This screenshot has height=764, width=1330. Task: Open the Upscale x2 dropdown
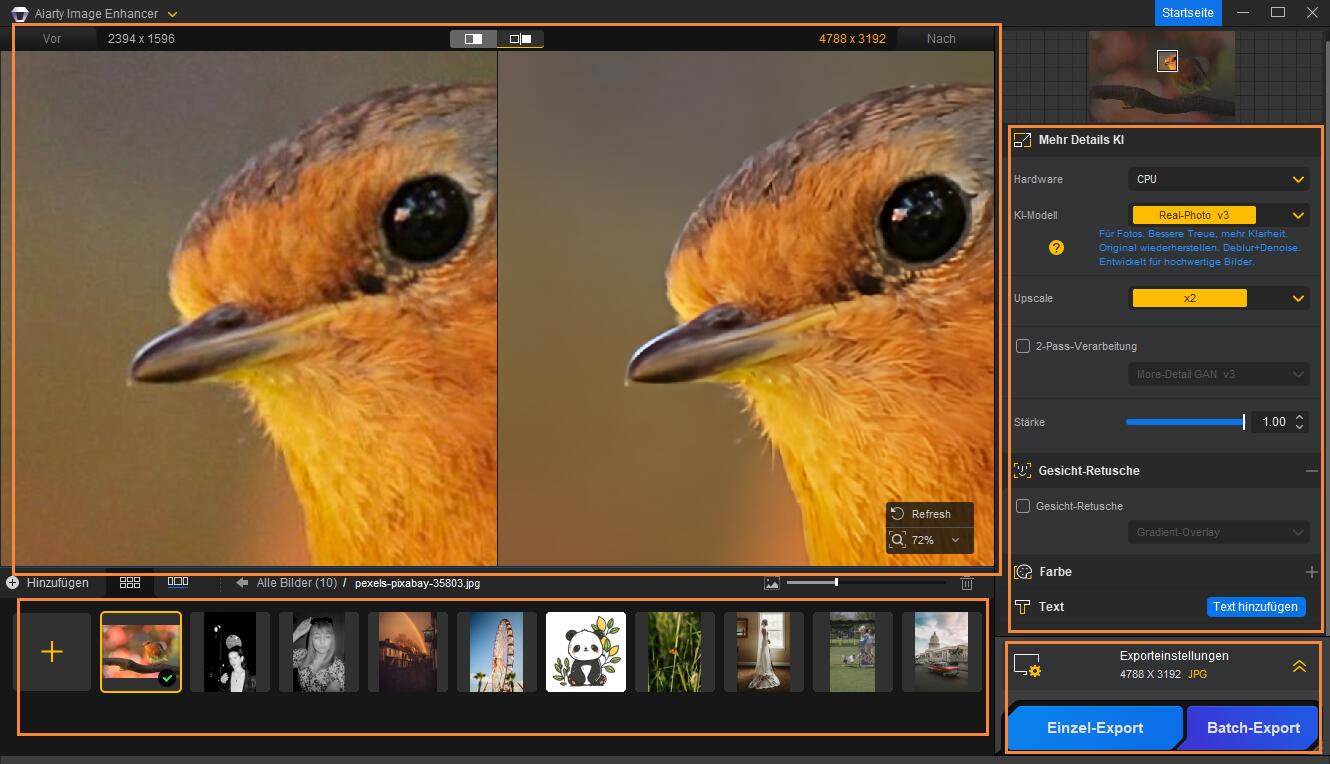(1218, 298)
